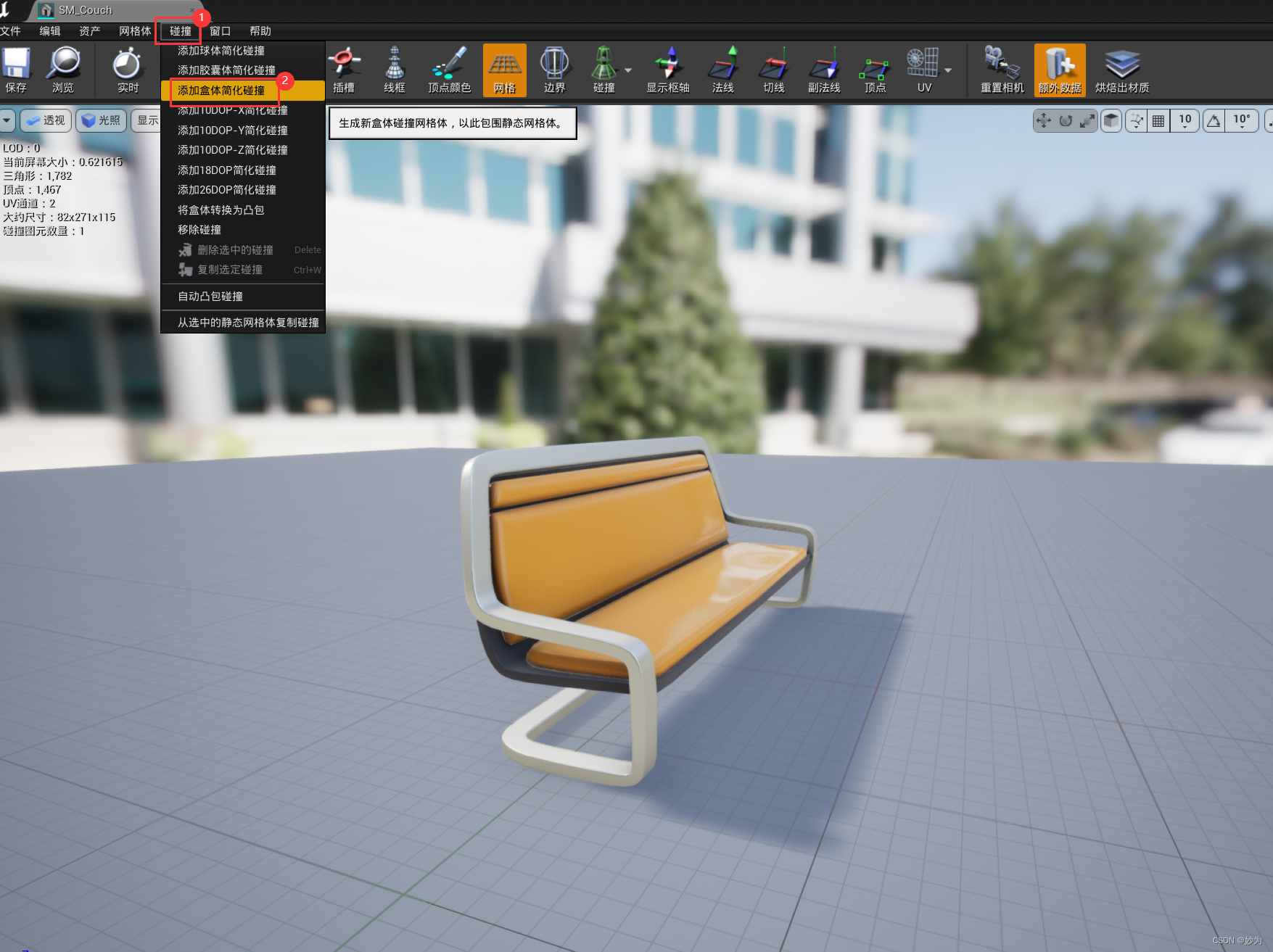The image size is (1273, 952).
Task: Click the 切线 (Tangents) icon
Action: pyautogui.click(x=774, y=70)
